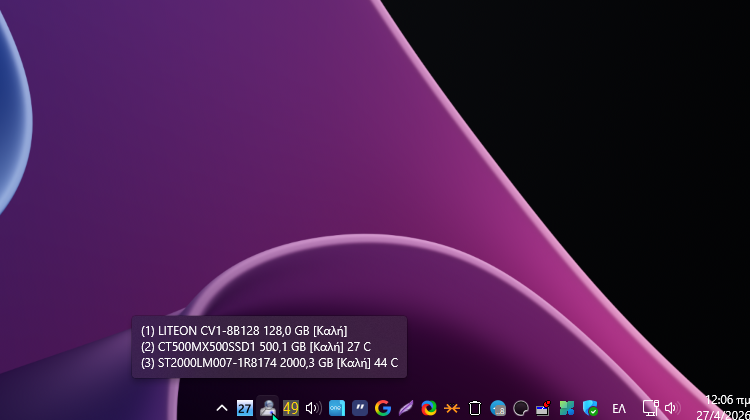Open the Google tray icon

tap(383, 408)
